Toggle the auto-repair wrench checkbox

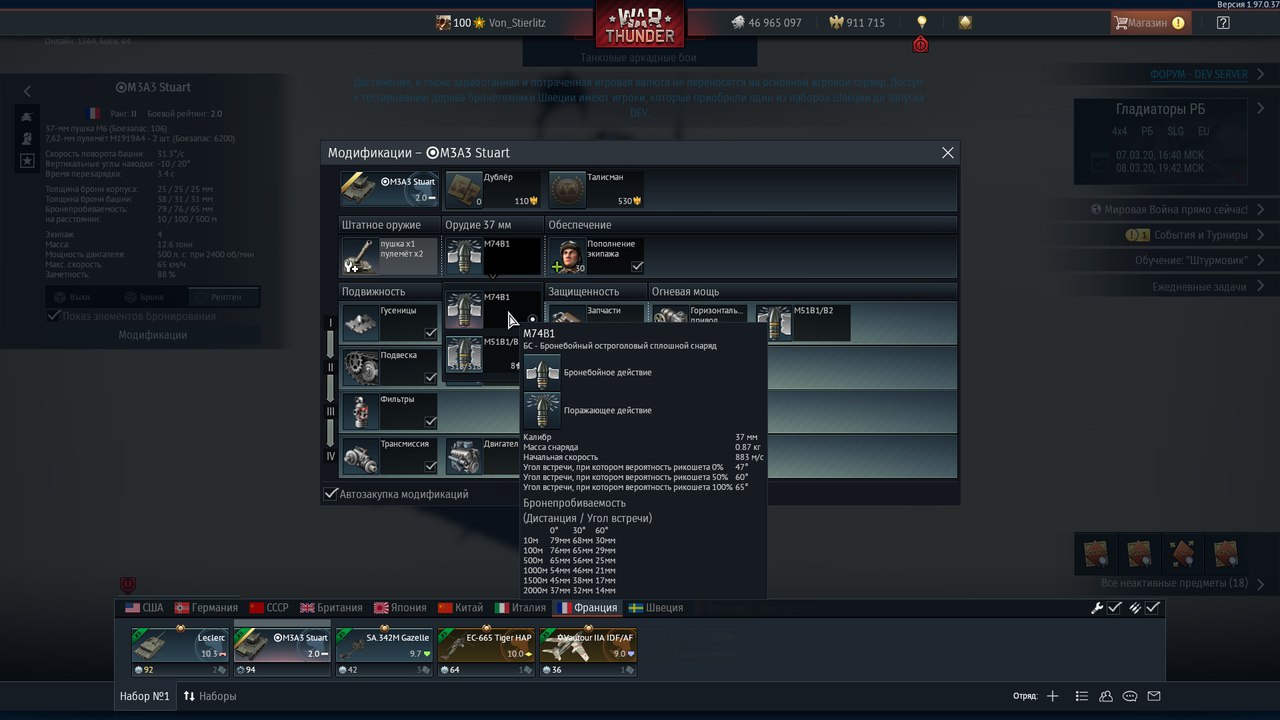pos(1115,608)
